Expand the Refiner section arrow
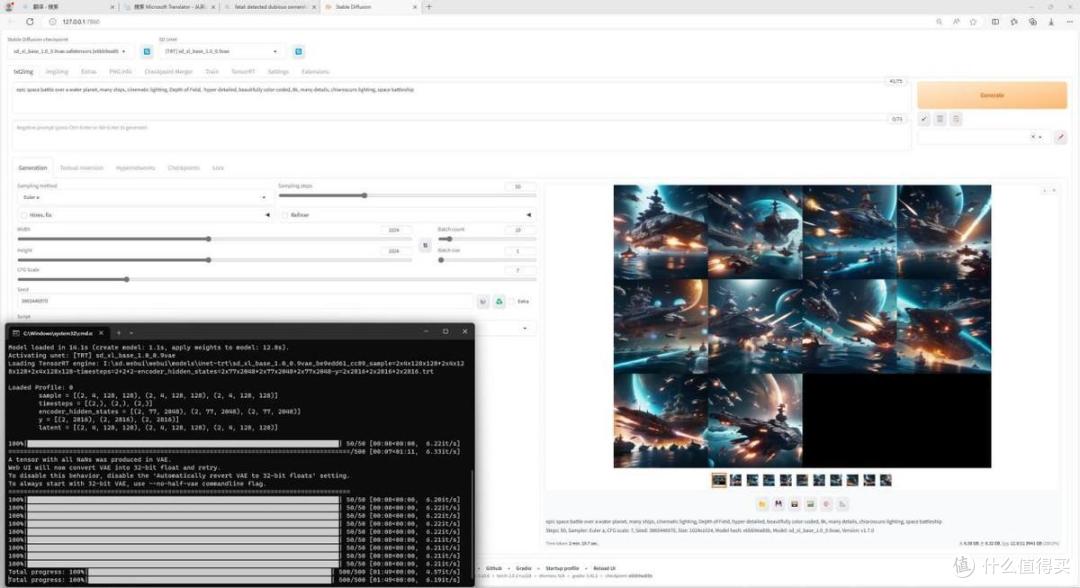This screenshot has width=1080, height=588. 528,215
